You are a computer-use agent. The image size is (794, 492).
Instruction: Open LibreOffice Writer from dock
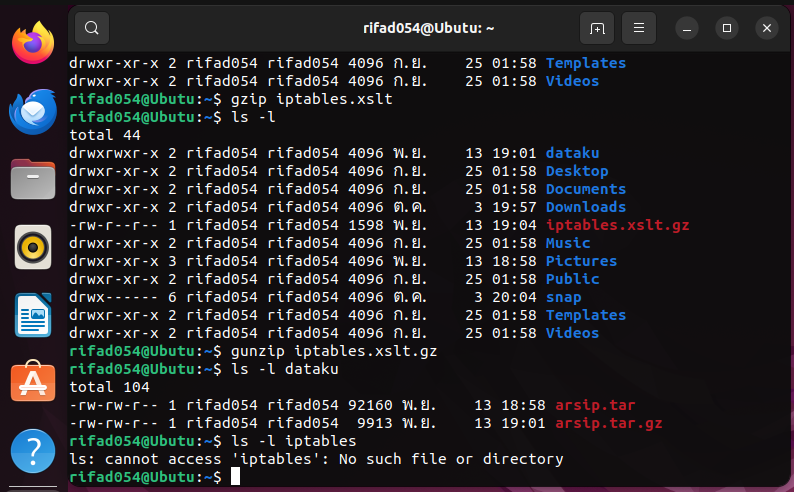[x=32, y=315]
